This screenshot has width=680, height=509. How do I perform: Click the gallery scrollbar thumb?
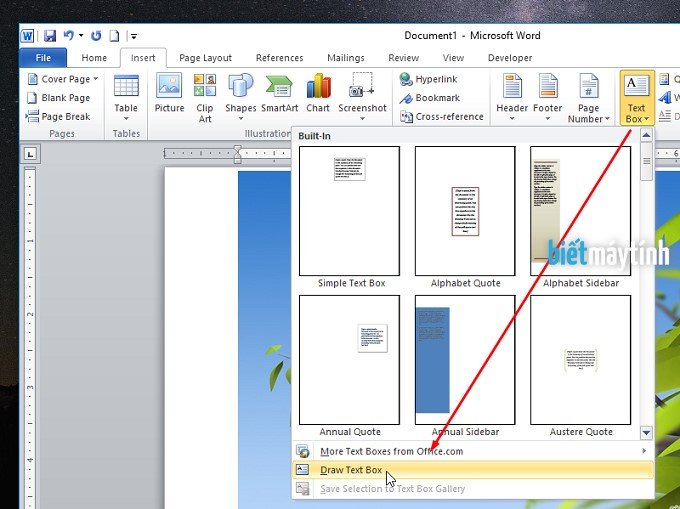point(646,161)
